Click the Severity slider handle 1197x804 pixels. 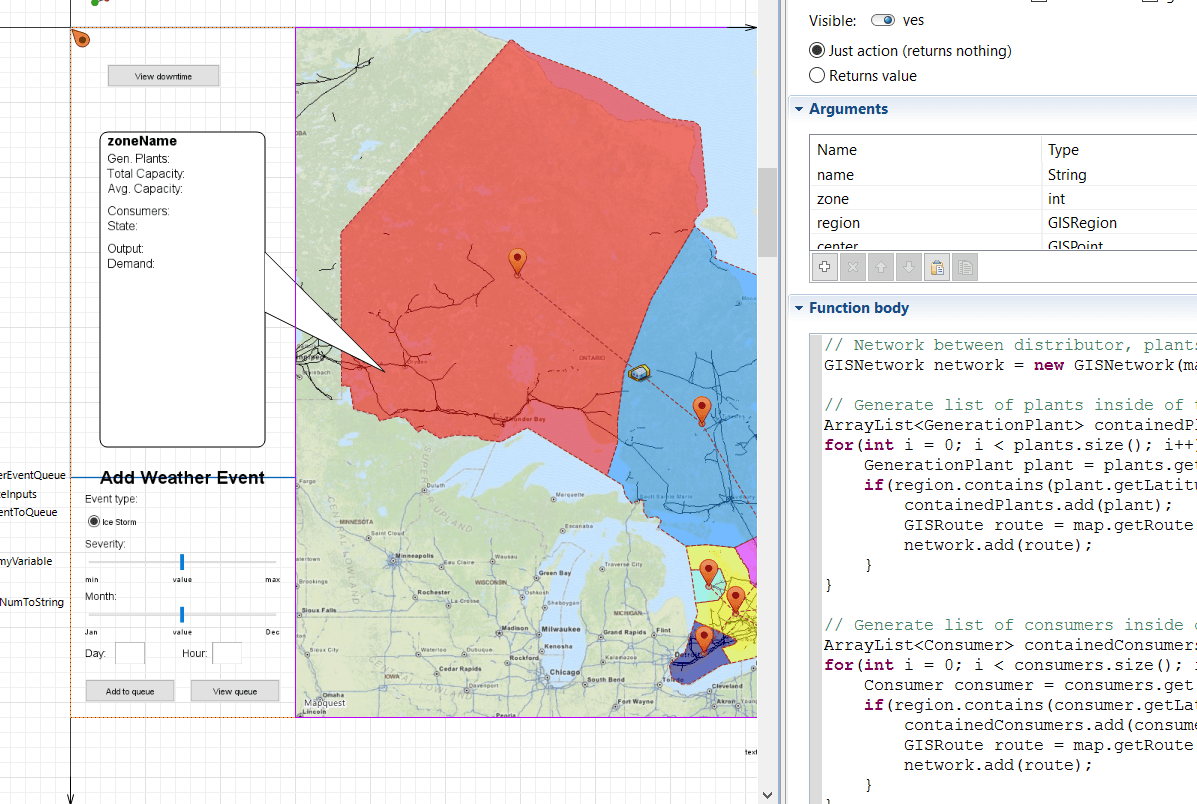[x=182, y=561]
